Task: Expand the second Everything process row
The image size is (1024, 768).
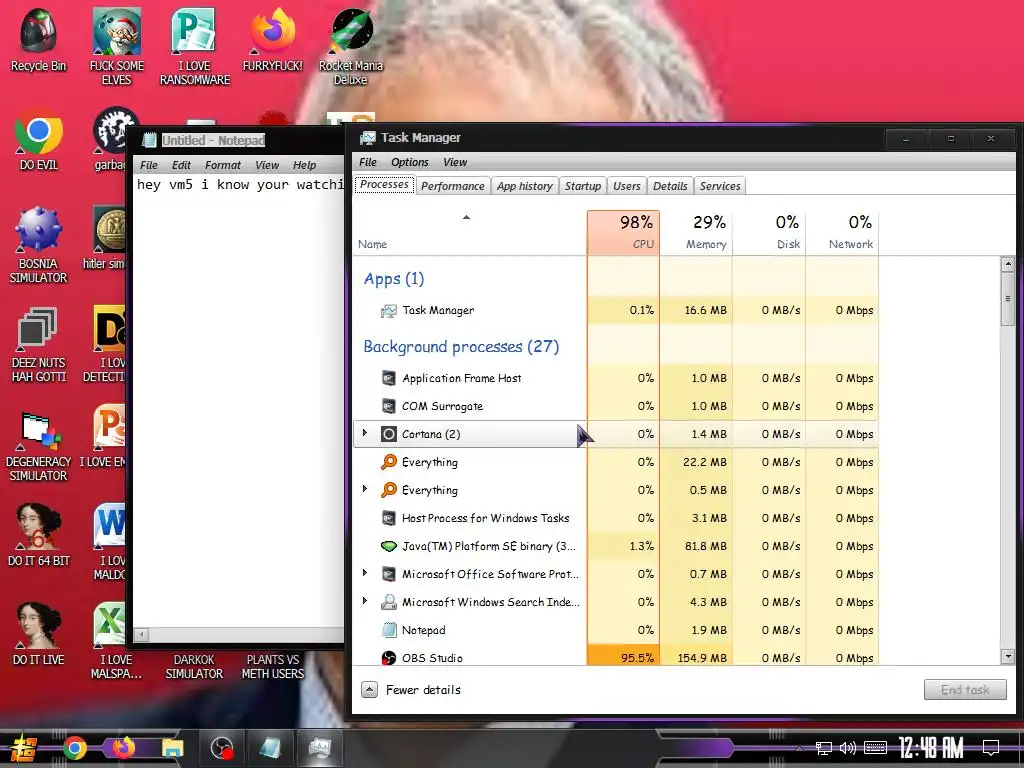Action: 365,489
